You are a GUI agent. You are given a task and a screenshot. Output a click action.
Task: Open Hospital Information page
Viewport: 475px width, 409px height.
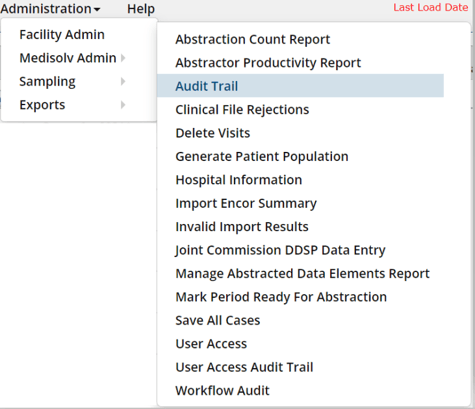click(239, 180)
